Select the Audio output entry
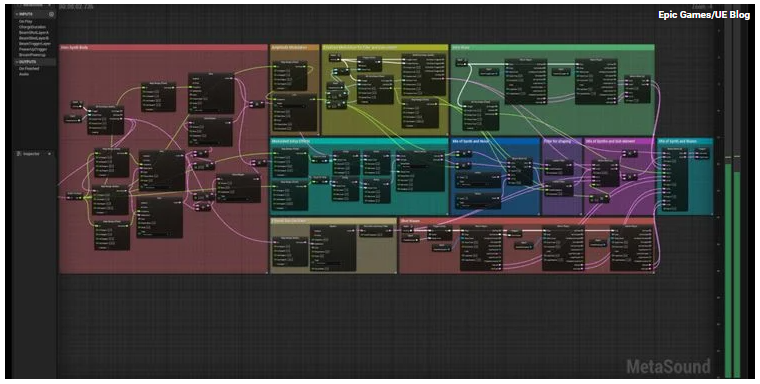Viewport: 760px width, 384px height. point(24,74)
